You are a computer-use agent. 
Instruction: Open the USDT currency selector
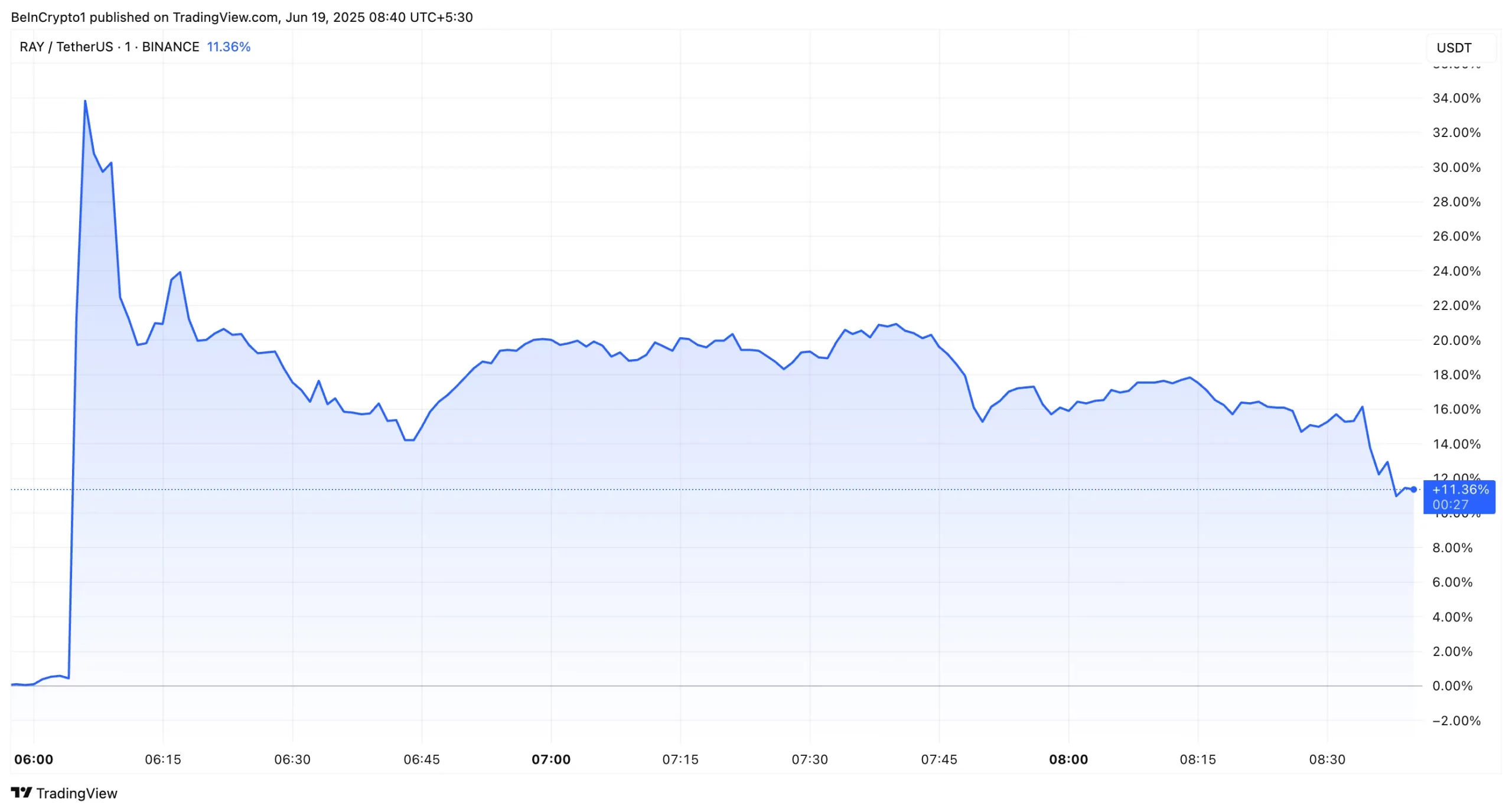click(x=1454, y=48)
